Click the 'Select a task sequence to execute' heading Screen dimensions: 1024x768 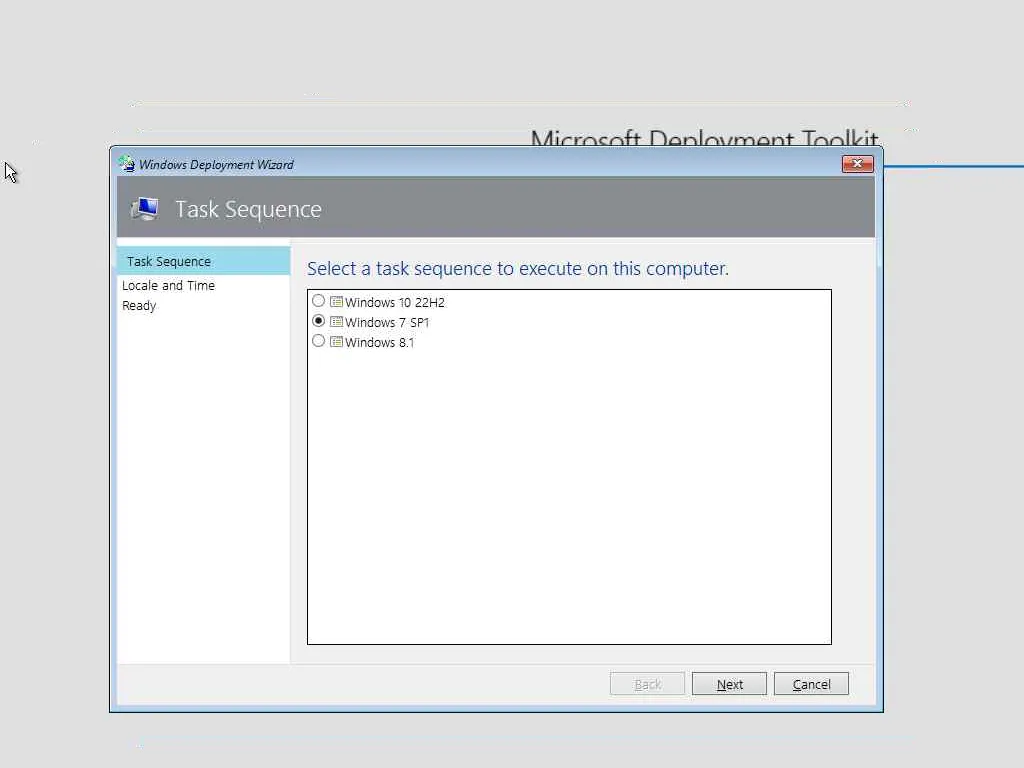(x=518, y=268)
